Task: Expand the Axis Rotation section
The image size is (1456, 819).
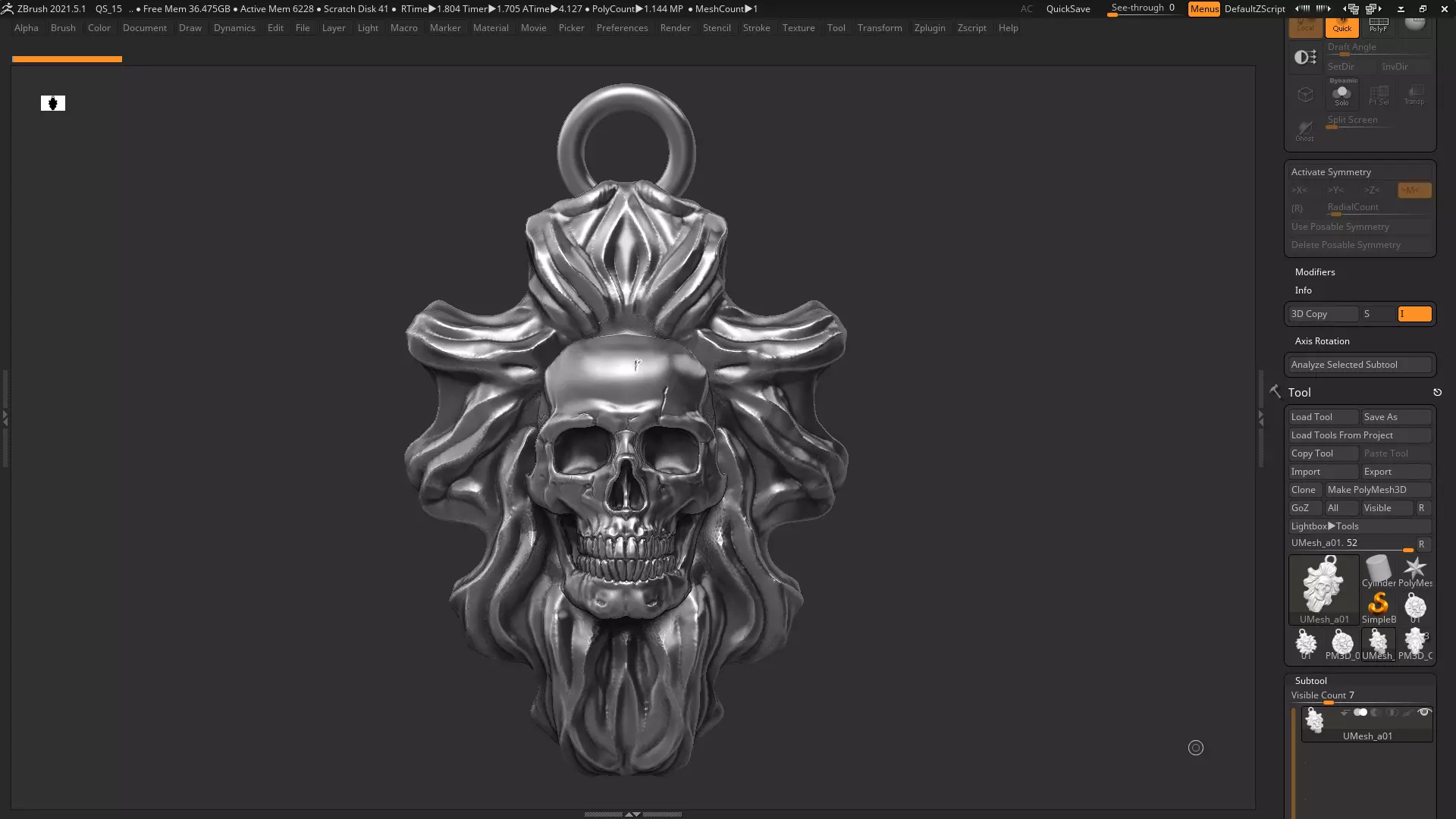Action: pos(1322,341)
